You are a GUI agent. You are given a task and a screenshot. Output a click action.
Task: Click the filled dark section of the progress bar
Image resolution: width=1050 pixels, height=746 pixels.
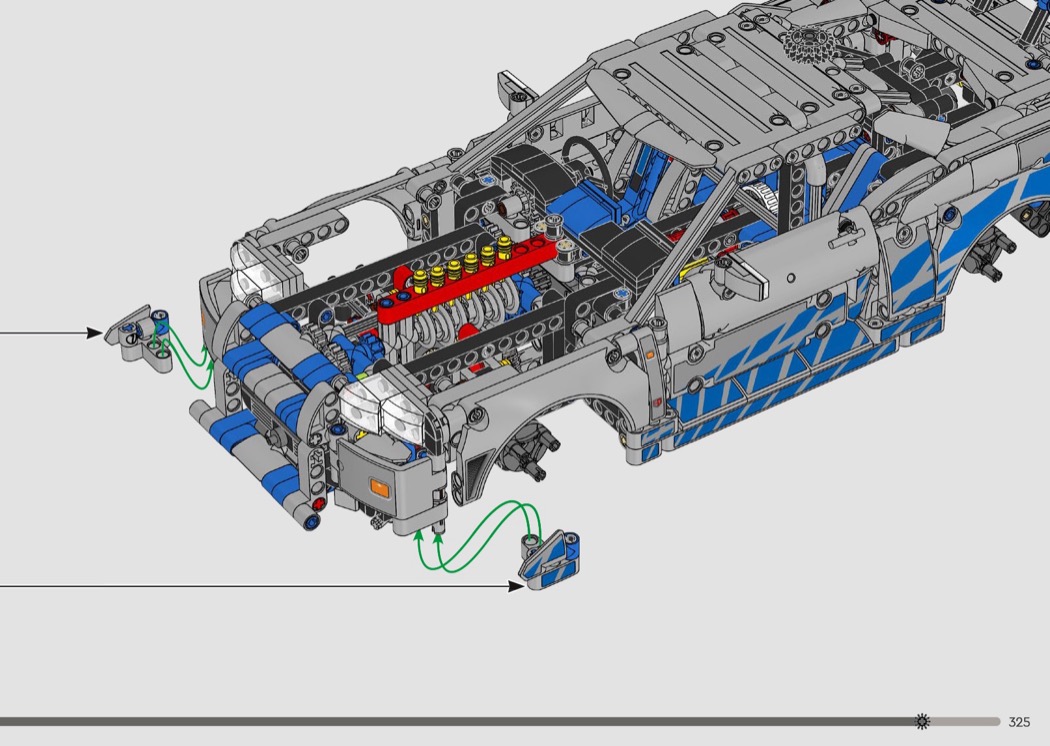pyautogui.click(x=450, y=722)
